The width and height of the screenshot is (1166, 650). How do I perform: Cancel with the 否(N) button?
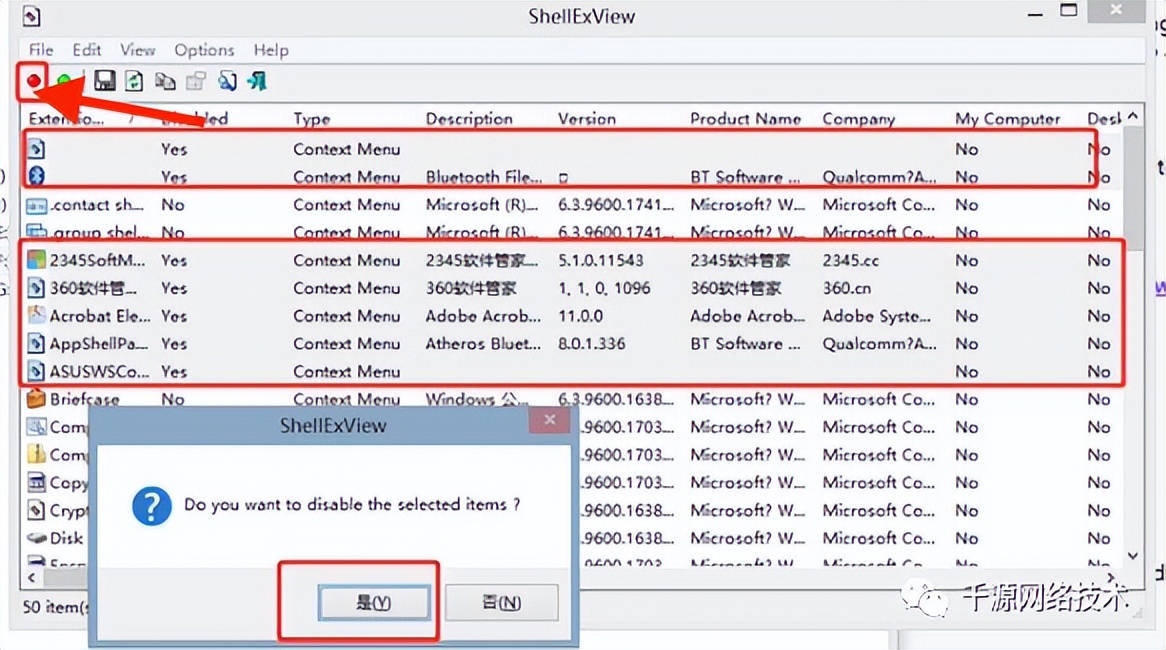pos(502,602)
